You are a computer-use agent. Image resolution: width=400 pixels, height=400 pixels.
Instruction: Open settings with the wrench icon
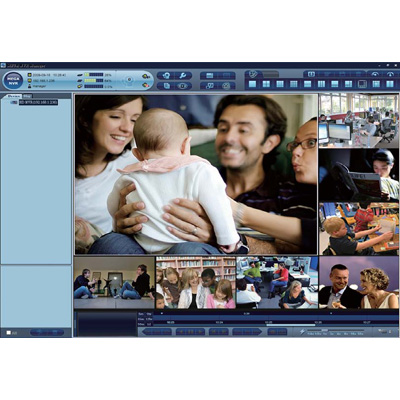pos(183,76)
